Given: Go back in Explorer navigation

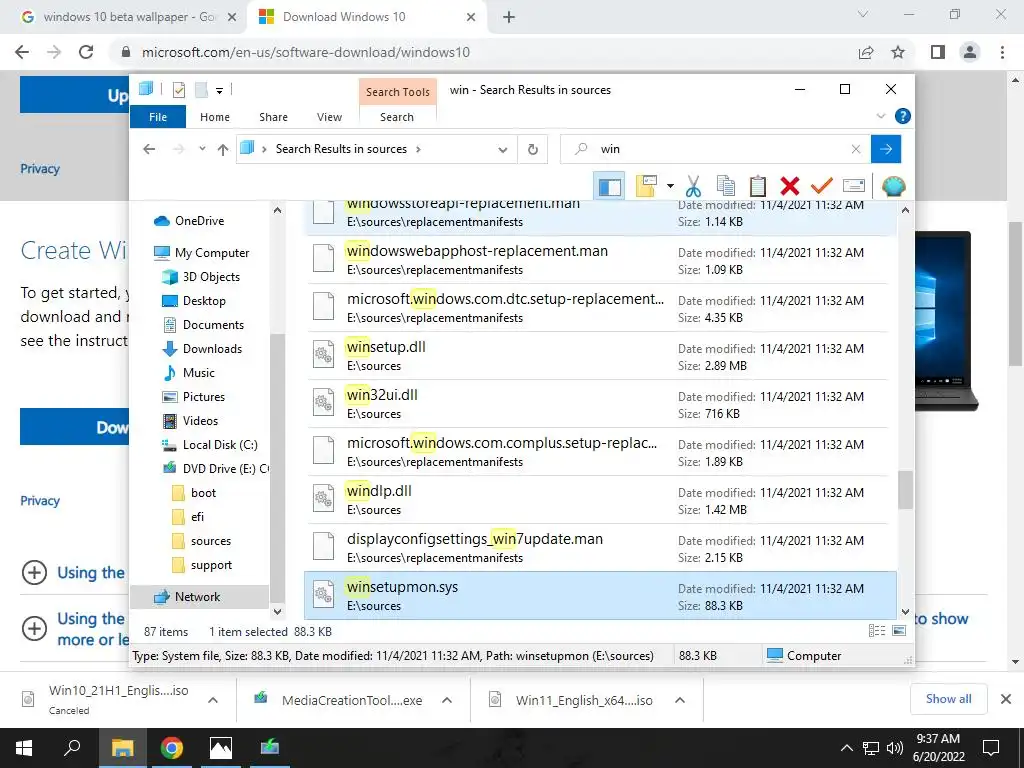Looking at the screenshot, I should pyautogui.click(x=149, y=150).
